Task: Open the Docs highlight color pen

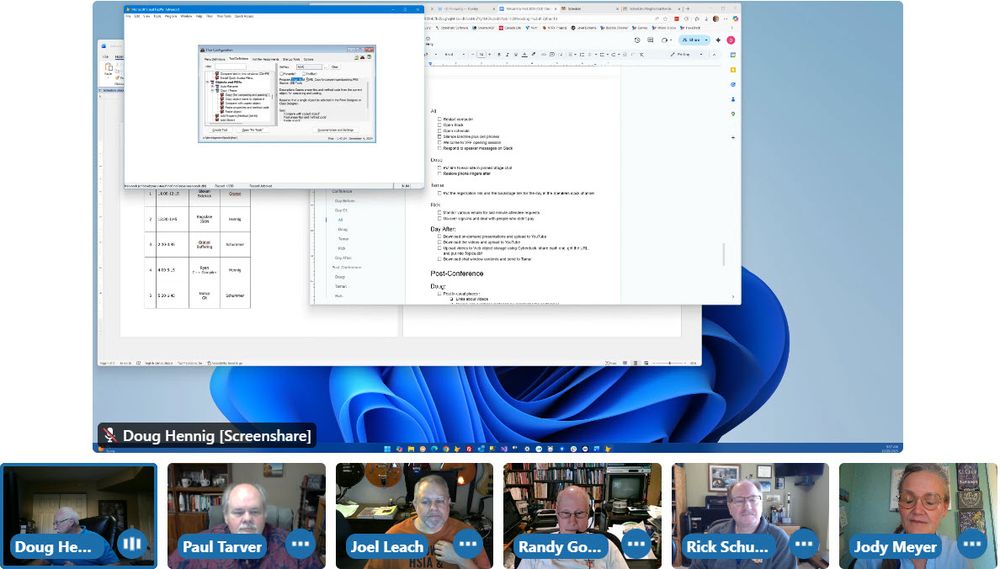Action: 534,54
